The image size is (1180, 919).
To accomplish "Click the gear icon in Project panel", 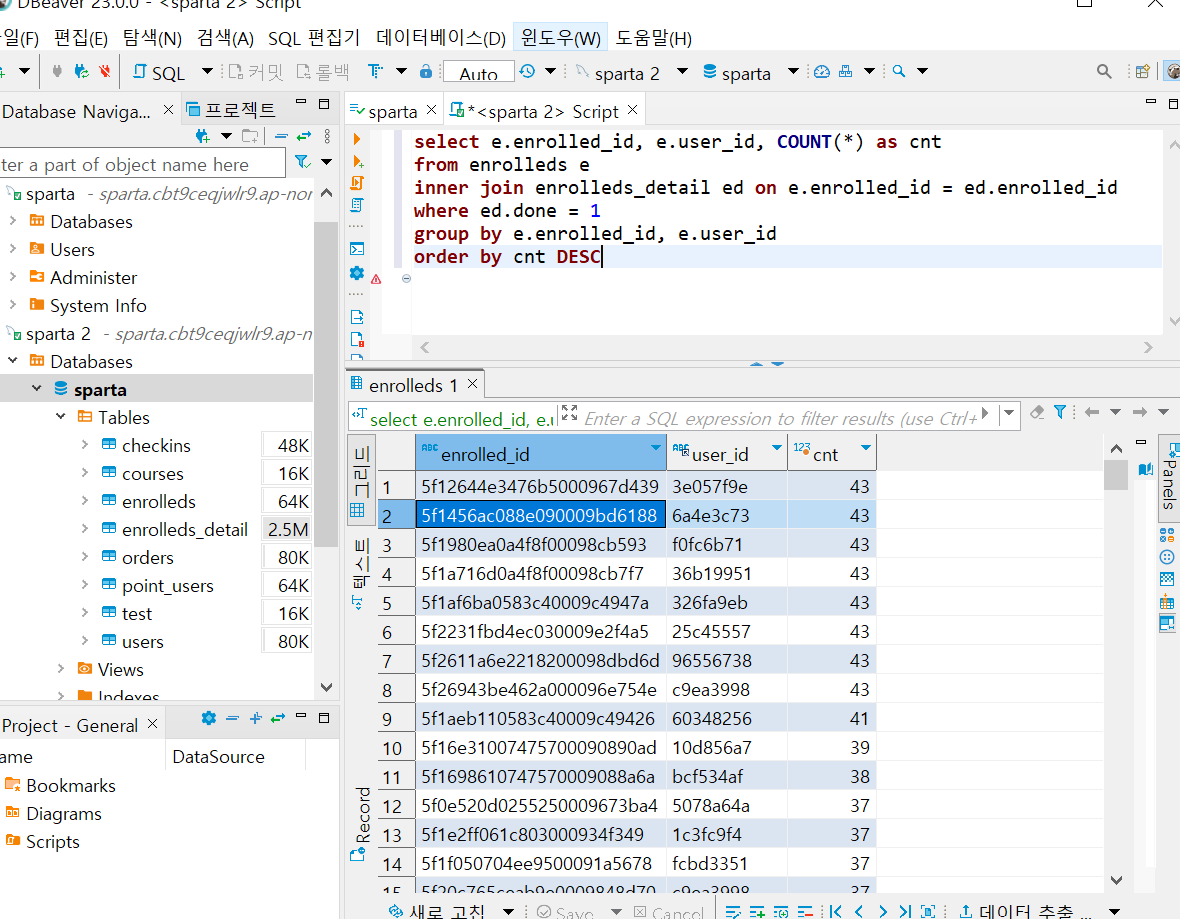I will 208,718.
